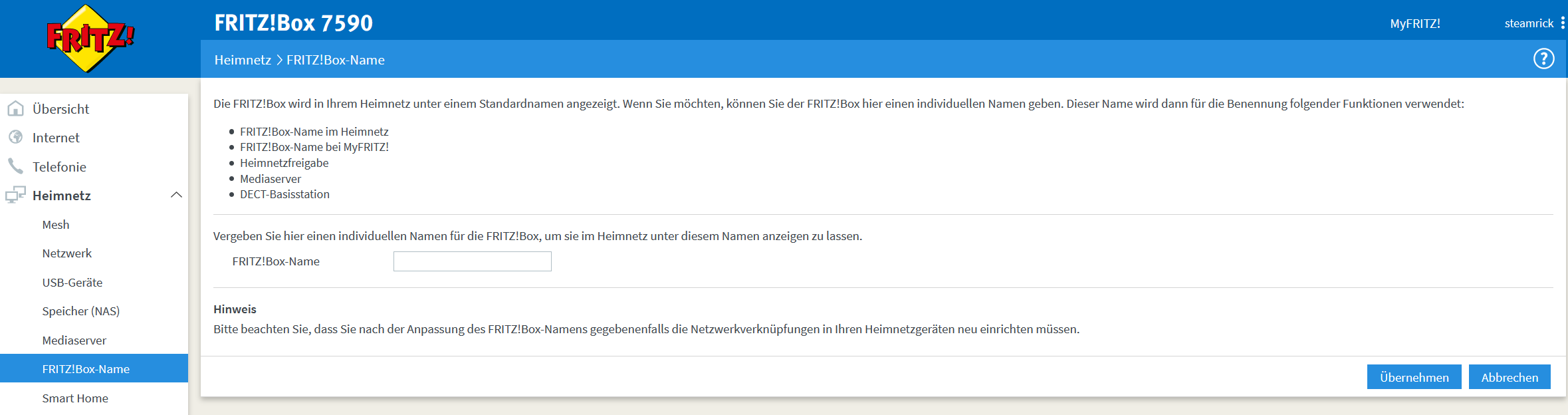Open the help question mark icon
This screenshot has height=415, width=1568.
[x=1543, y=59]
